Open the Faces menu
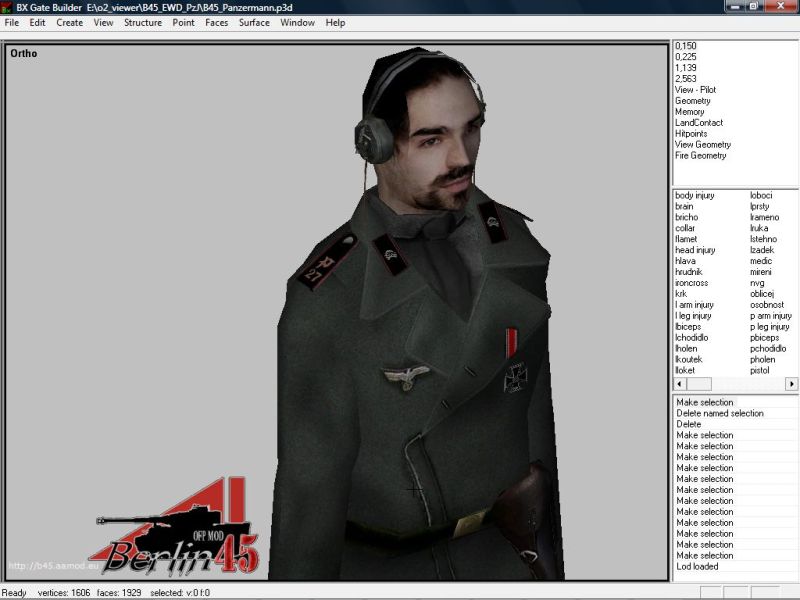 pyautogui.click(x=216, y=22)
